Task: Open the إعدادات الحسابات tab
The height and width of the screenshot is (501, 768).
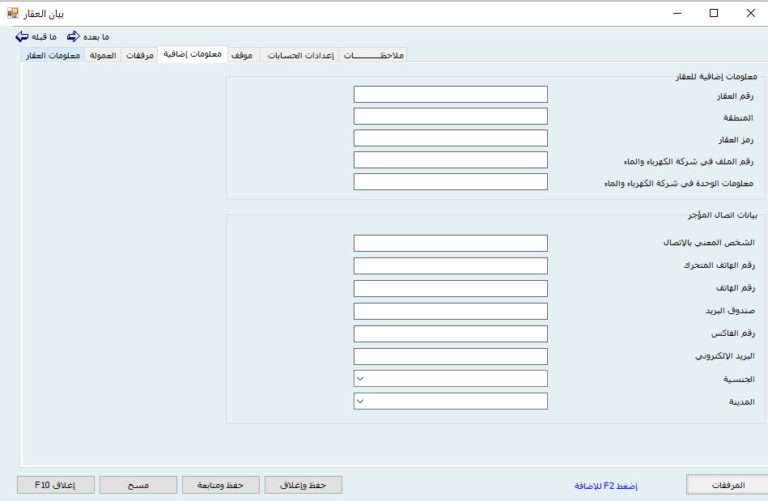Action: (301, 56)
